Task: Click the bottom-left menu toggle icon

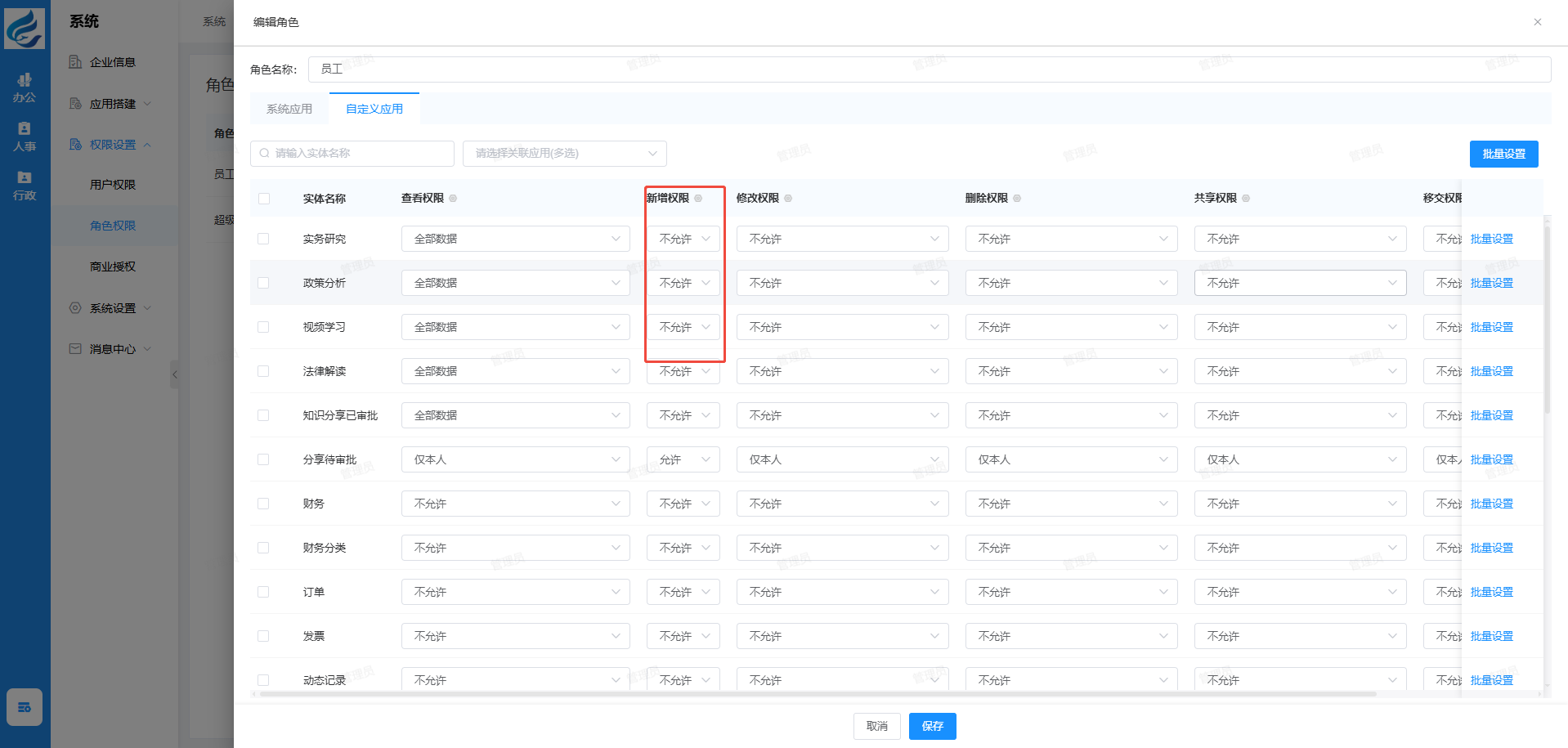Action: [25, 707]
